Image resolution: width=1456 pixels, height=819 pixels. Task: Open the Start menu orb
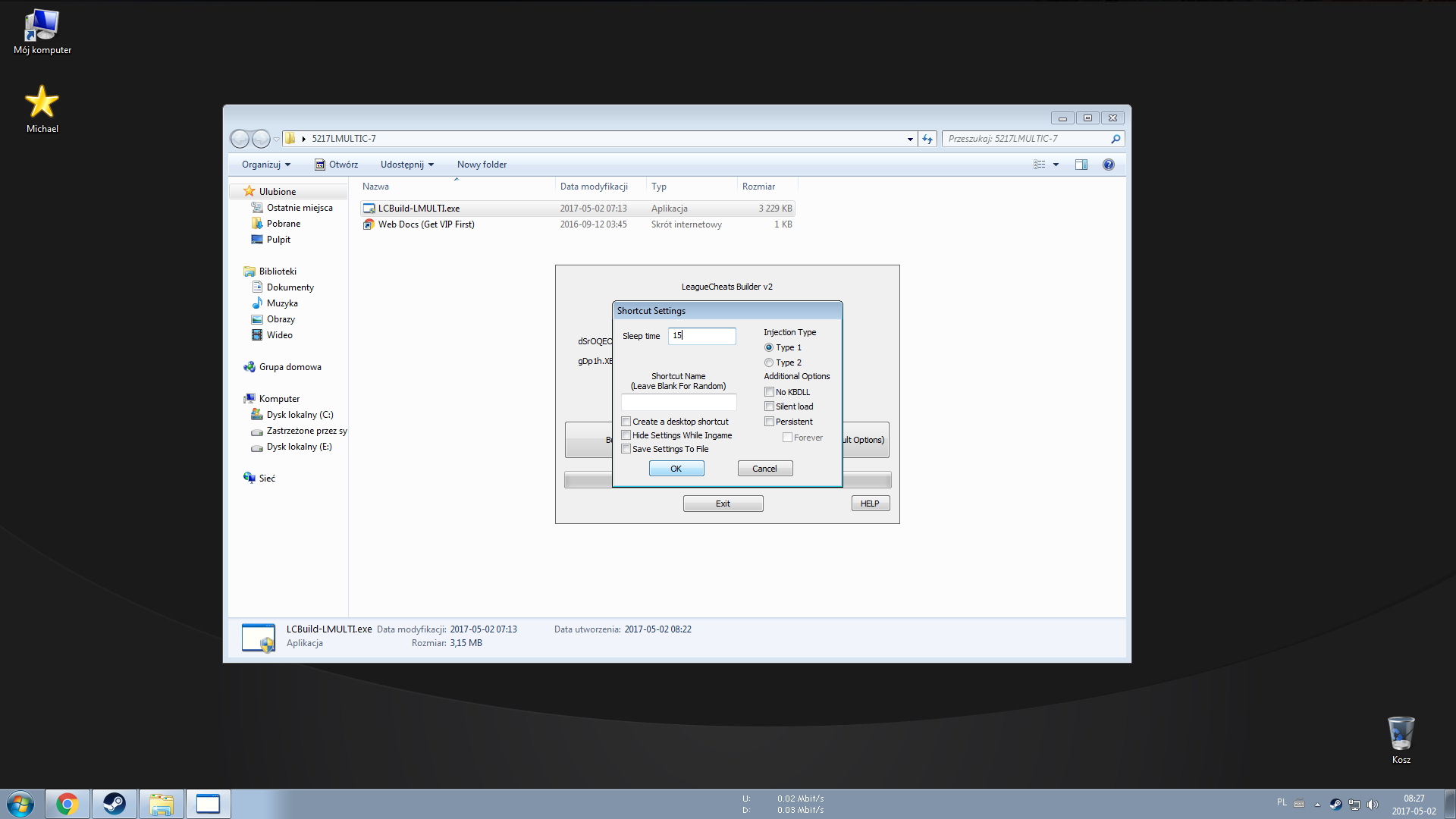point(20,804)
